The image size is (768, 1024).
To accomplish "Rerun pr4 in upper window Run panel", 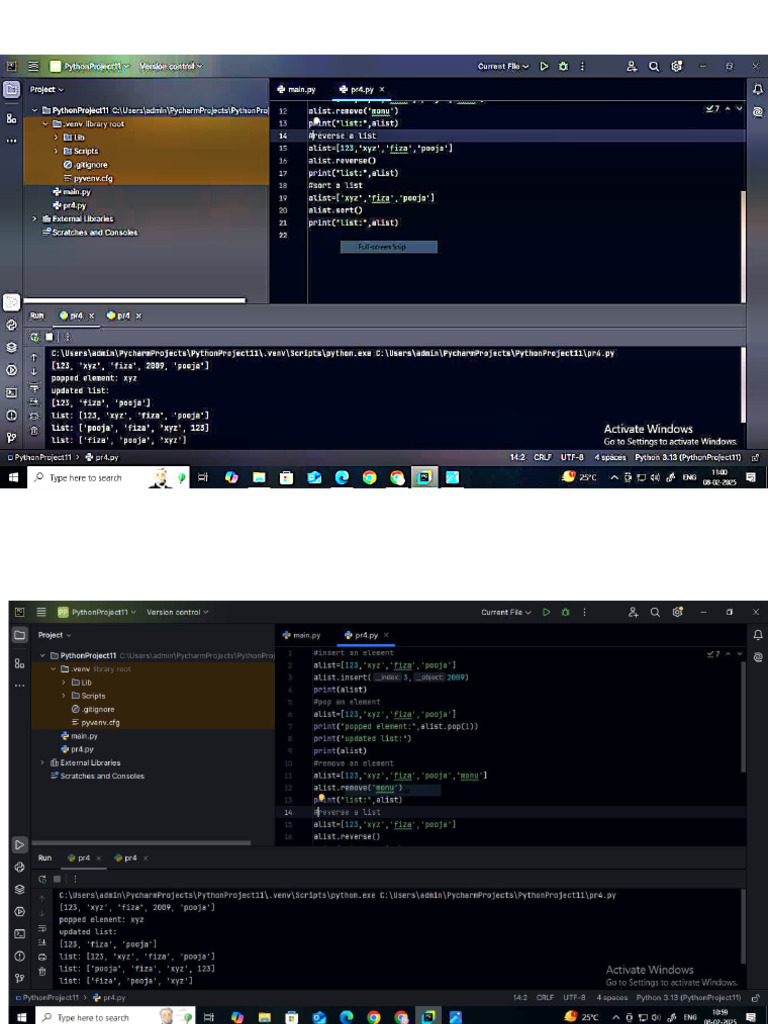I will point(35,337).
